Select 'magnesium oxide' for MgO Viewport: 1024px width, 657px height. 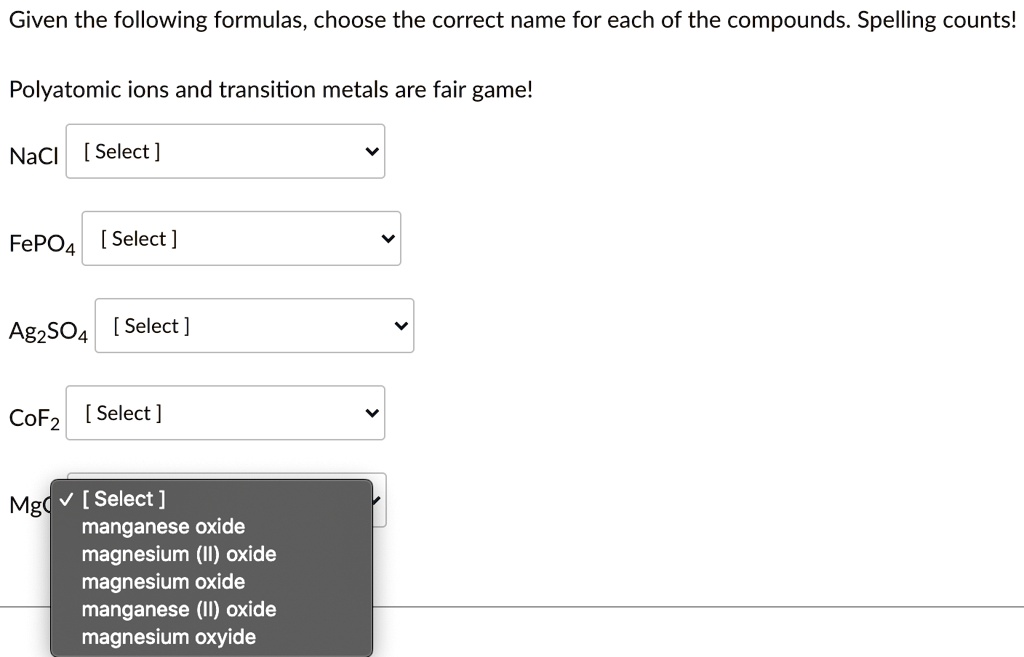pyautogui.click(x=163, y=581)
